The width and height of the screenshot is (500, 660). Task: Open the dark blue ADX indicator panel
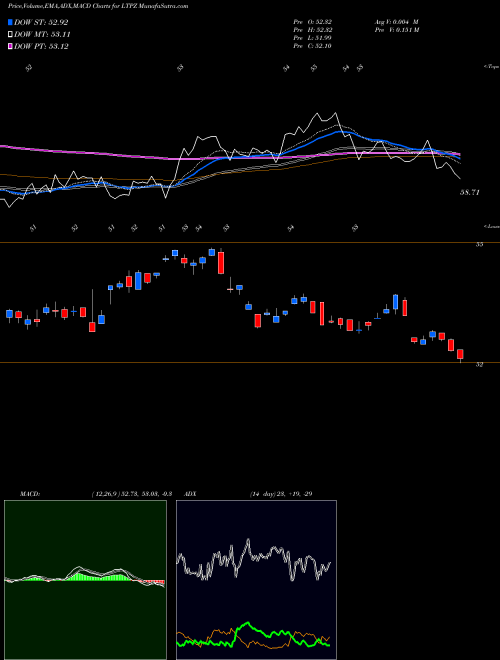[x=256, y=580]
